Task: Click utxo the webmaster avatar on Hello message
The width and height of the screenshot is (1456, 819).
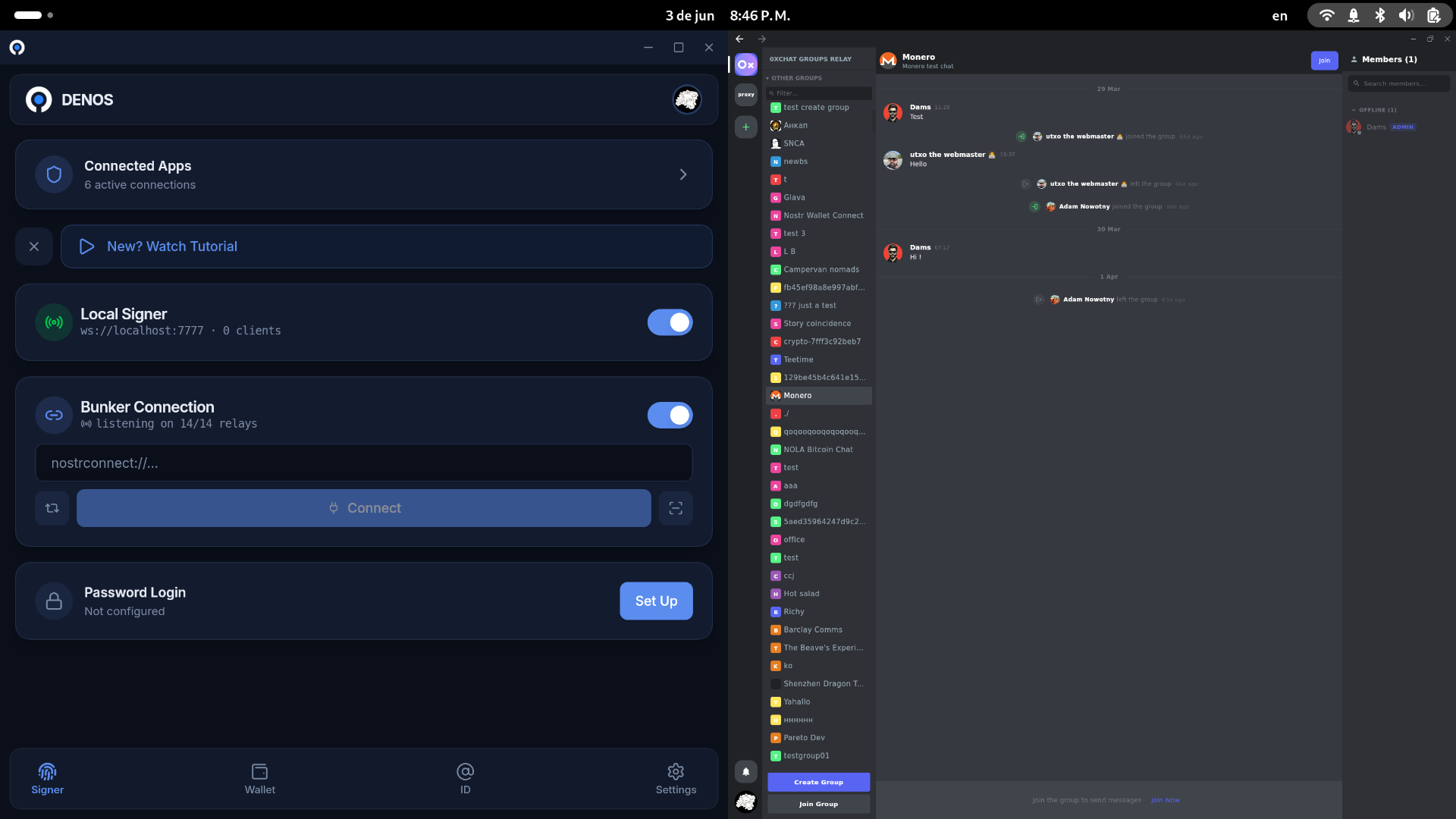Action: tap(893, 159)
